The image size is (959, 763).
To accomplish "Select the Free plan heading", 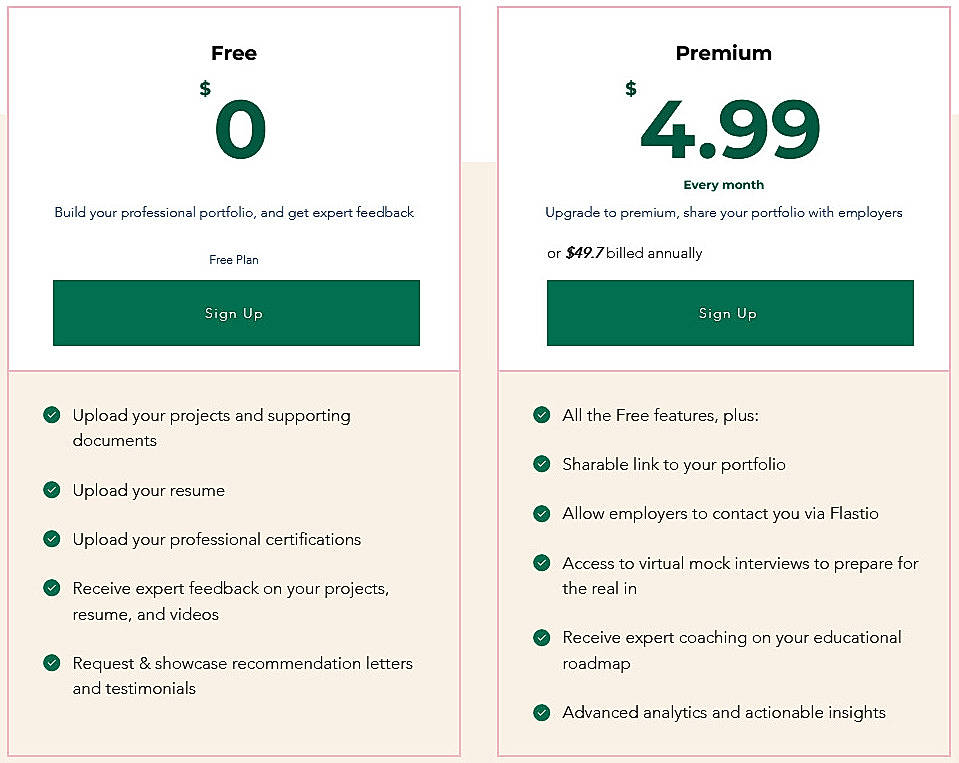I will [233, 53].
